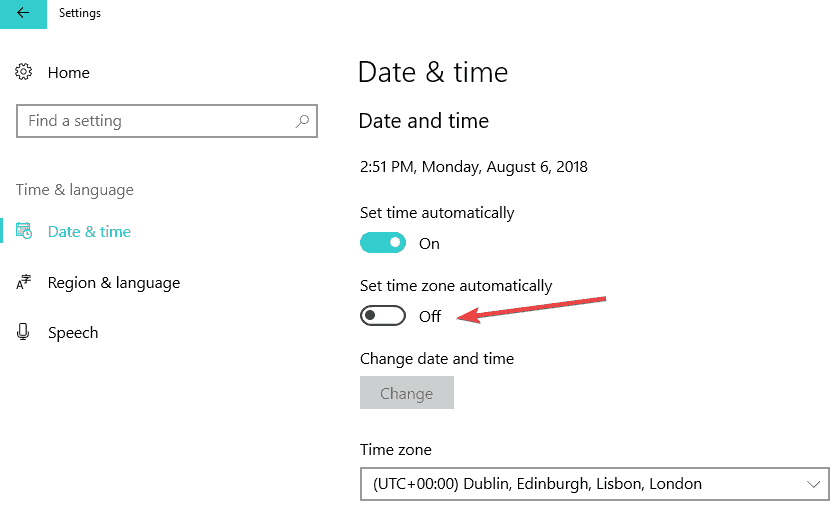Click the search magnifier icon
The height and width of the screenshot is (518, 839).
coord(302,121)
